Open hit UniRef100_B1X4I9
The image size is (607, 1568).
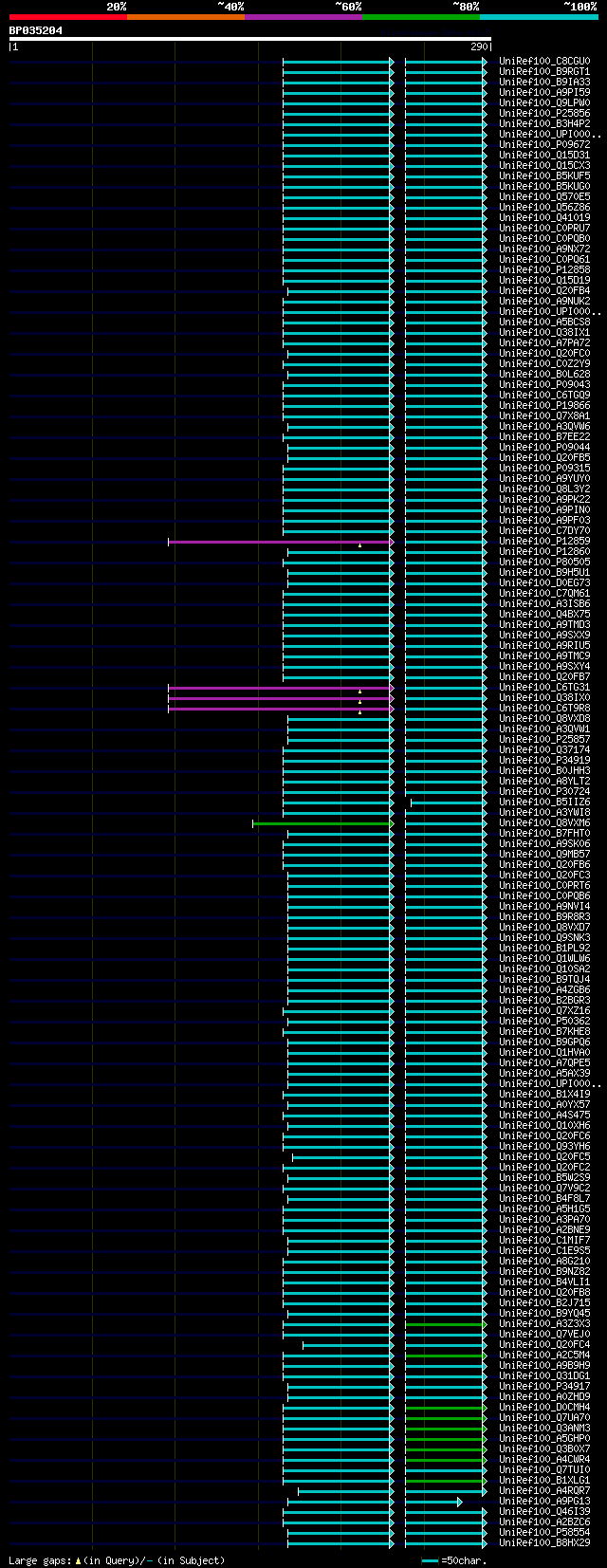coord(544,1095)
